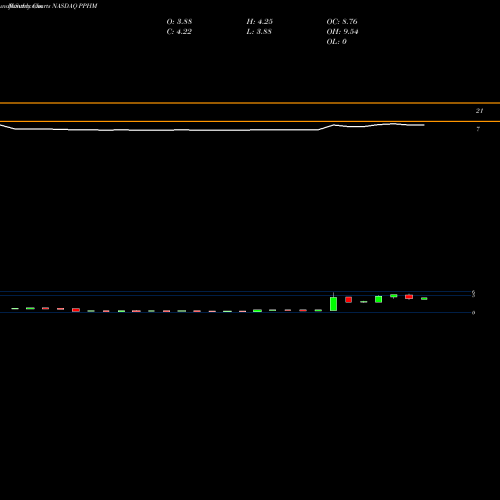The height and width of the screenshot is (500, 500).
Task: Select the high value H: 4.25
Action: (x=259, y=21)
